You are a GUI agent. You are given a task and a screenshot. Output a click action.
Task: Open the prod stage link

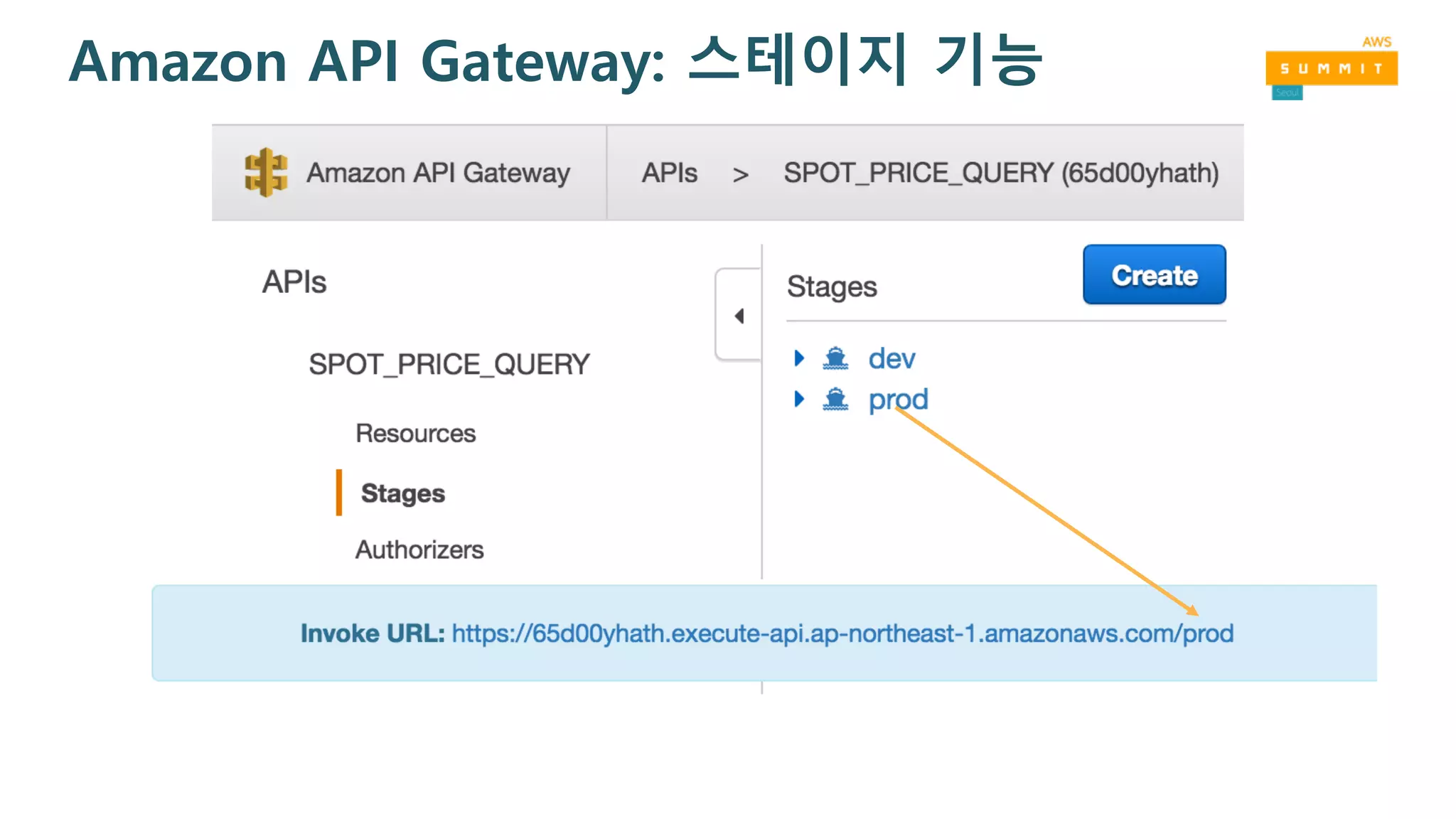point(898,400)
